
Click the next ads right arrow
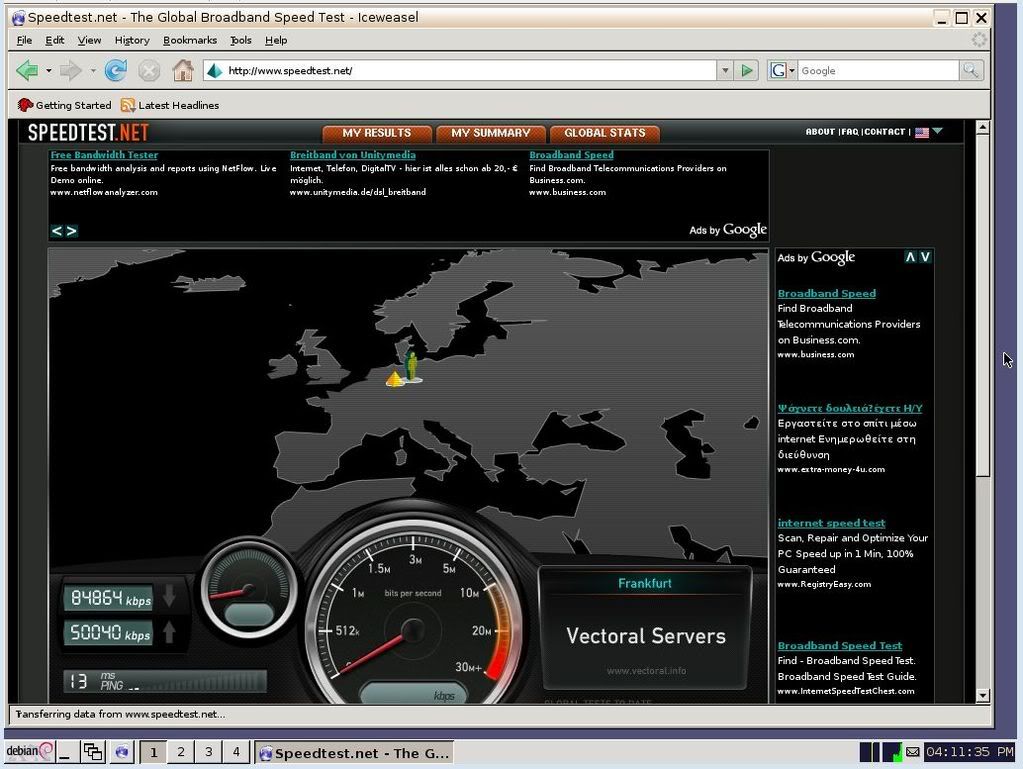coord(72,231)
